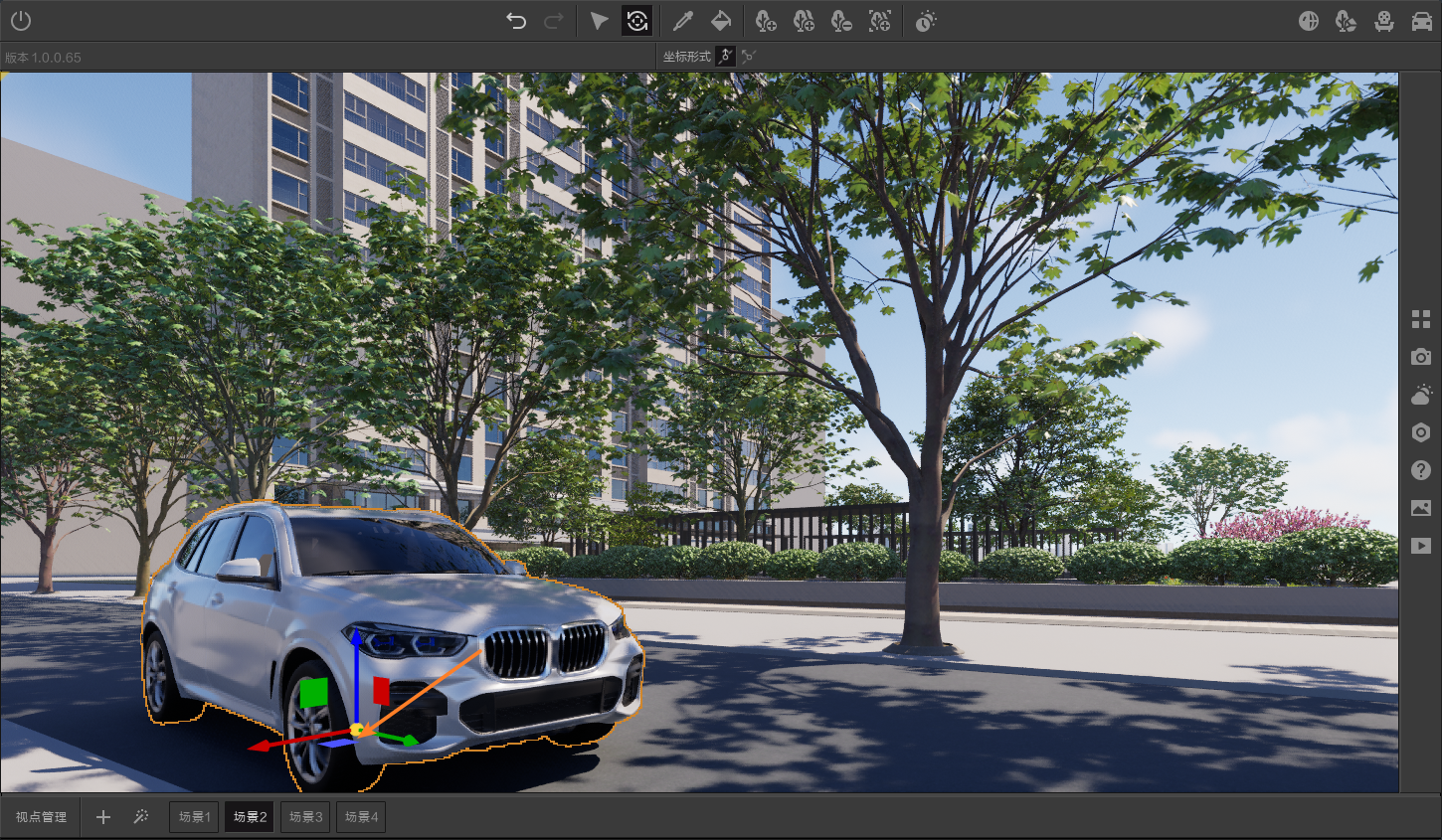Click the red square plane handle
This screenshot has height=840, width=1442.
pyautogui.click(x=381, y=690)
